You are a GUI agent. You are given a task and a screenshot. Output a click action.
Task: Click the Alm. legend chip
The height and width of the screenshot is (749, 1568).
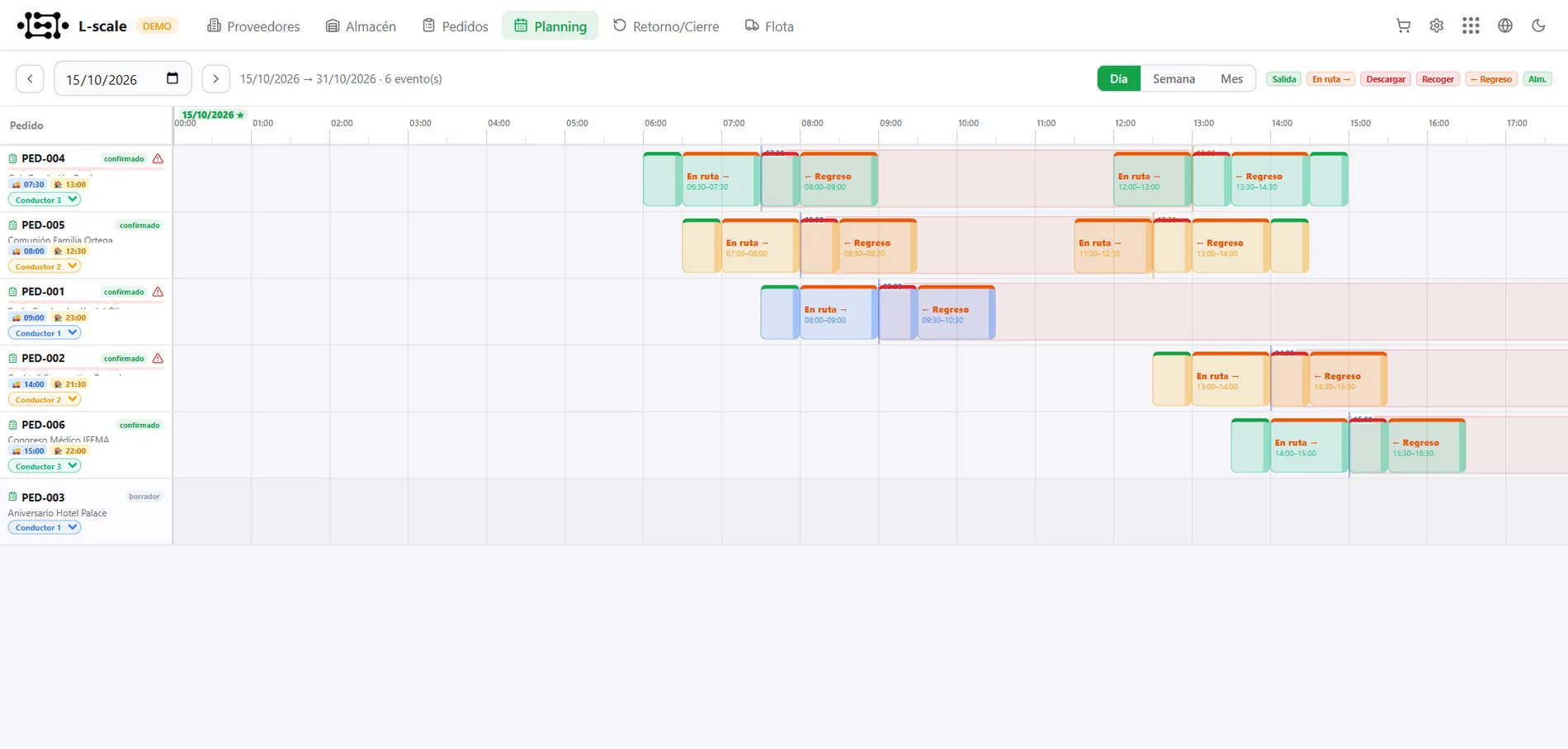tap(1537, 79)
